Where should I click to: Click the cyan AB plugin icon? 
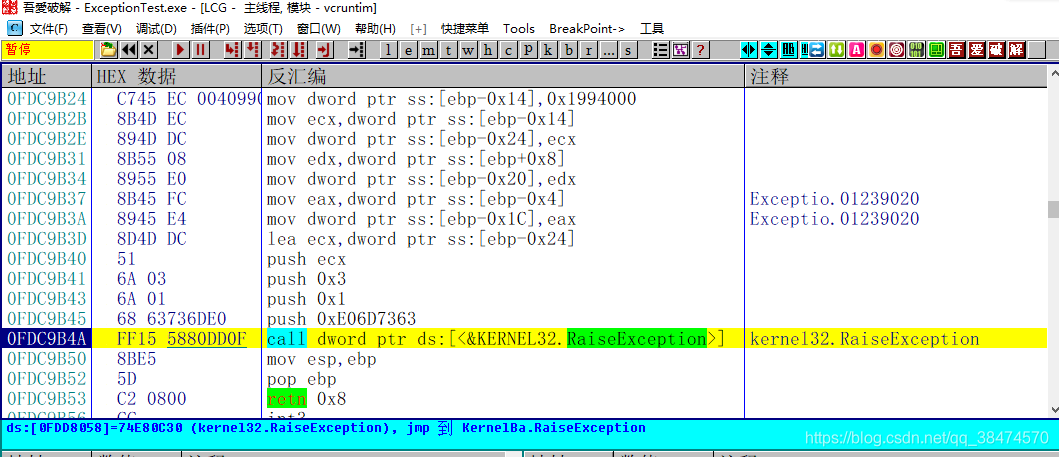point(789,49)
